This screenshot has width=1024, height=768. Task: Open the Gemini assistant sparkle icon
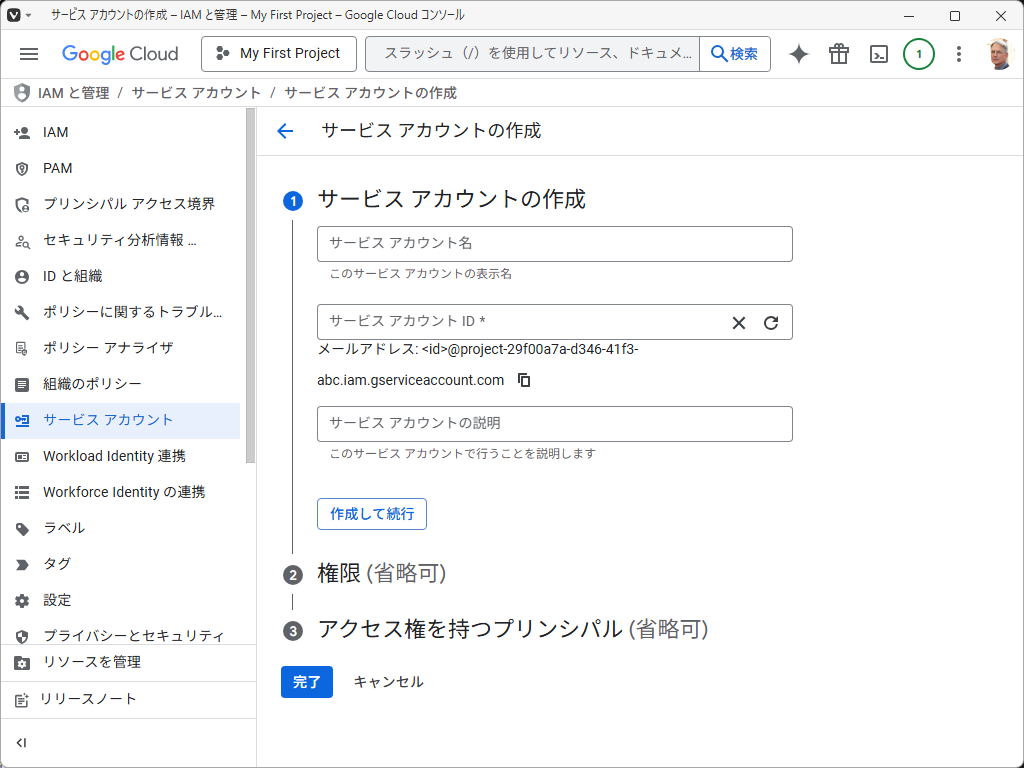(798, 54)
